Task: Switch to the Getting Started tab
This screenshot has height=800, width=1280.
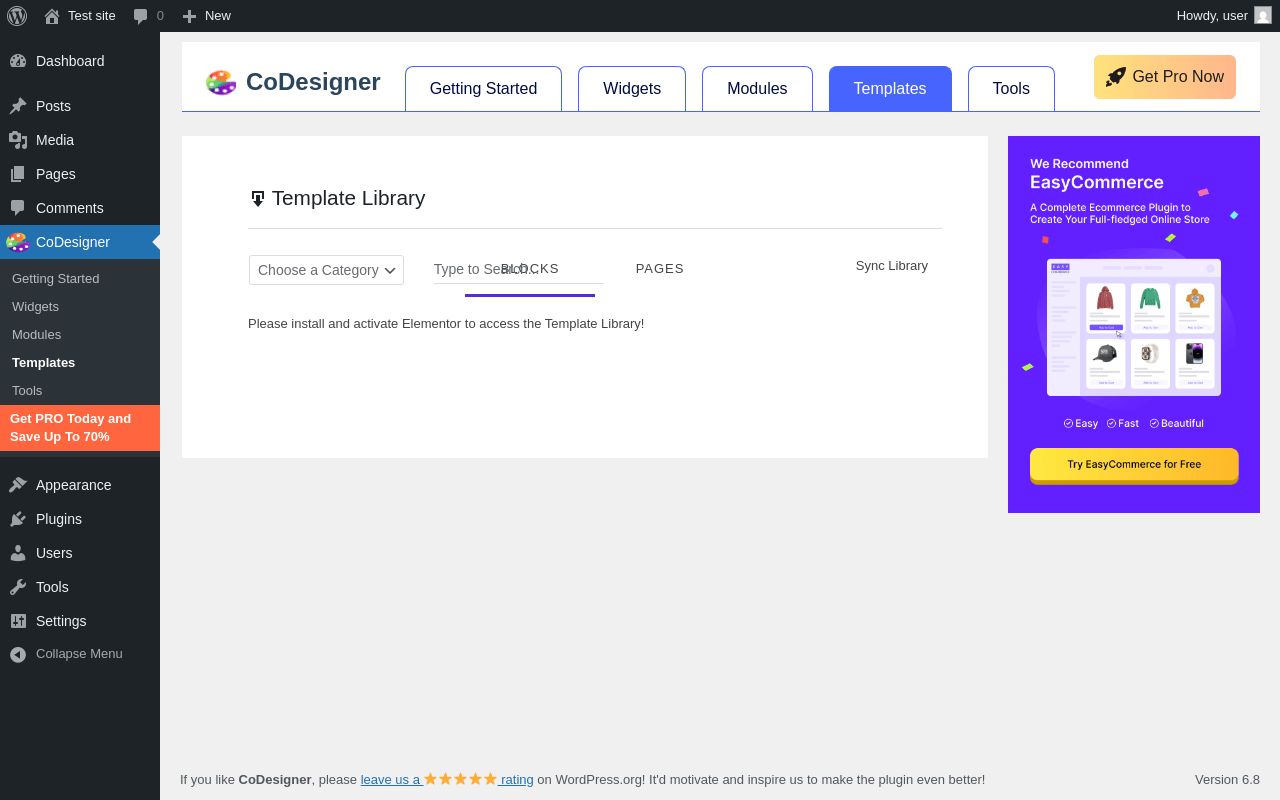Action: 483,89
